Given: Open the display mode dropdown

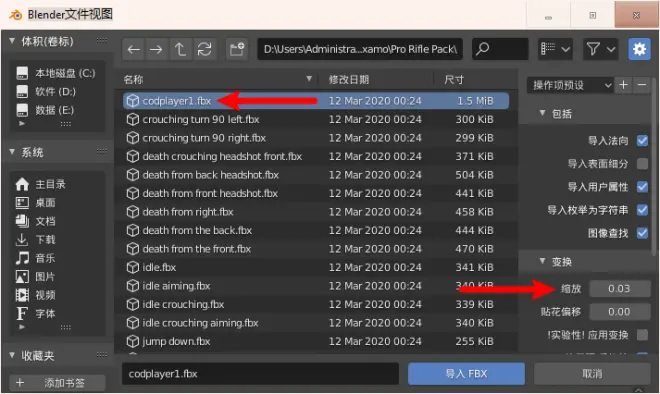Looking at the screenshot, I should 556,49.
